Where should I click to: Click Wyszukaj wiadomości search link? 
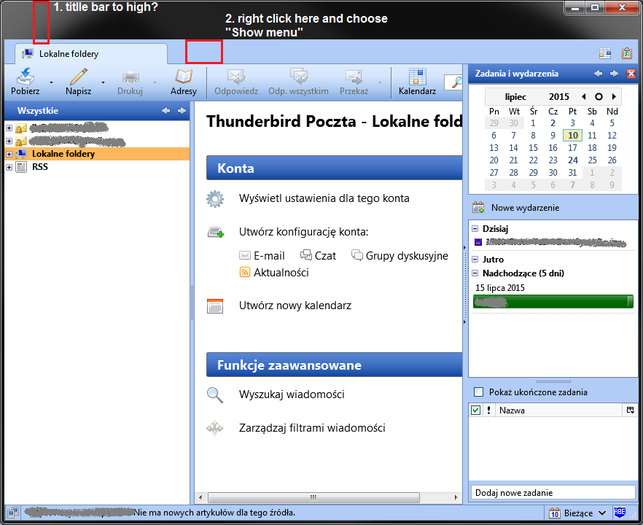(x=292, y=395)
